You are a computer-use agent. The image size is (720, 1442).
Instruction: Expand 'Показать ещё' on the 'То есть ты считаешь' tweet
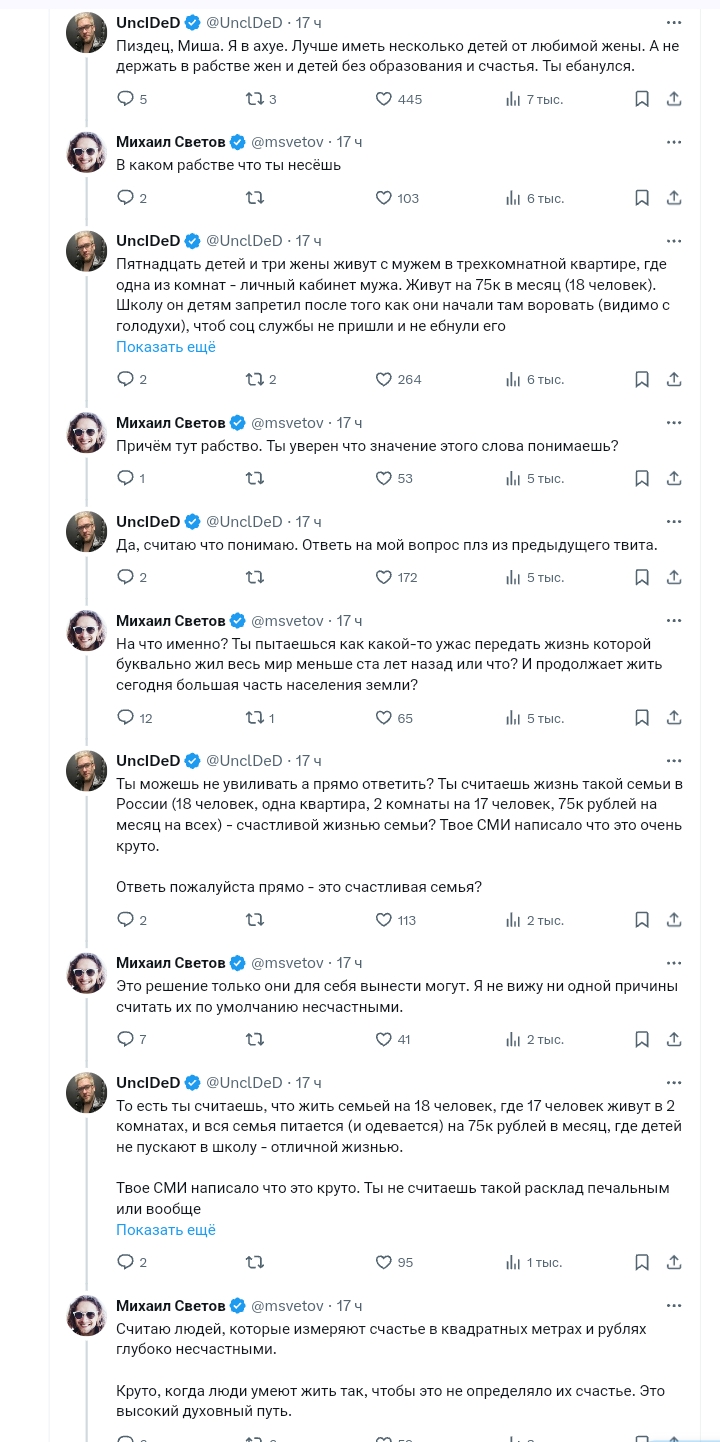[166, 1230]
